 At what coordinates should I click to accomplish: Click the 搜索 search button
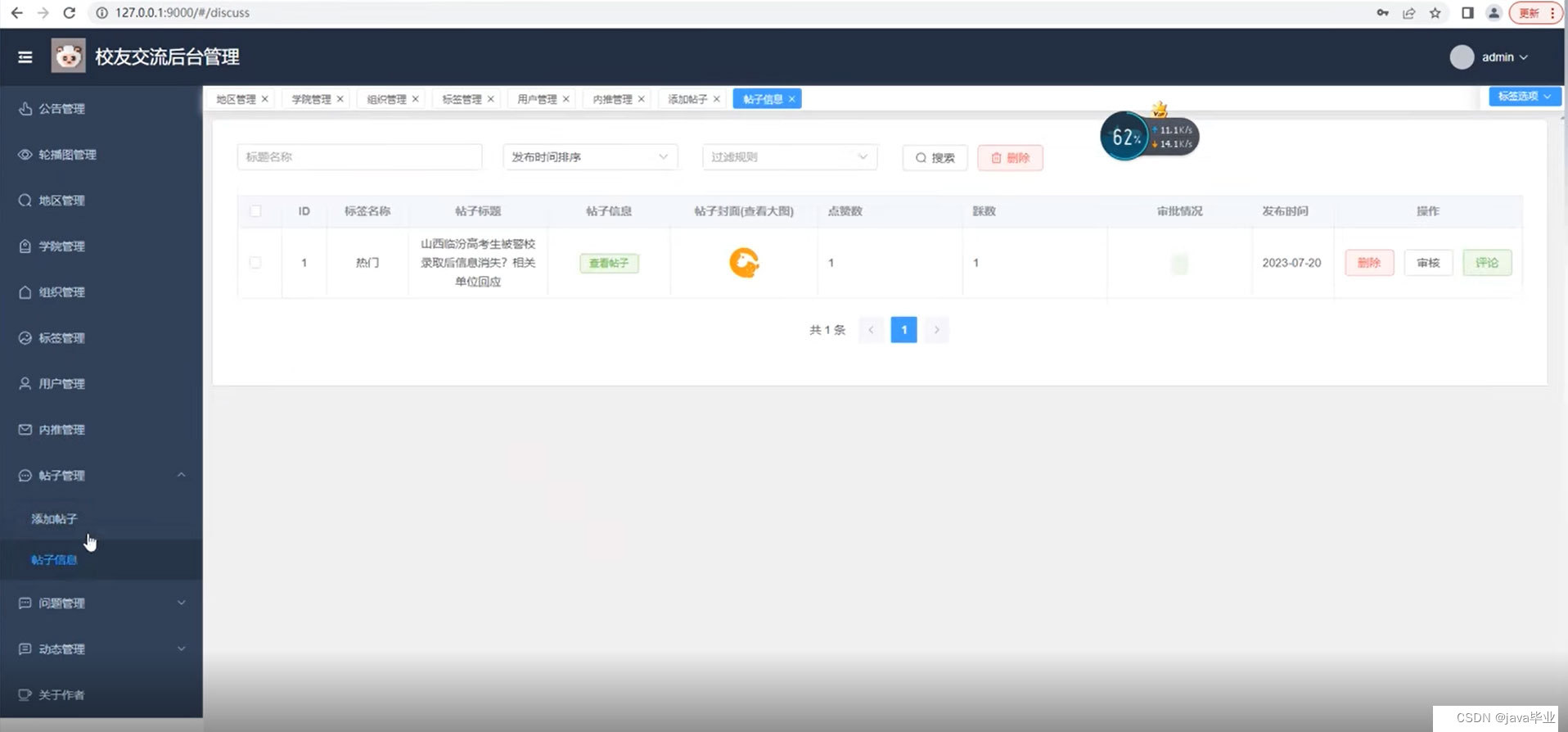click(935, 158)
